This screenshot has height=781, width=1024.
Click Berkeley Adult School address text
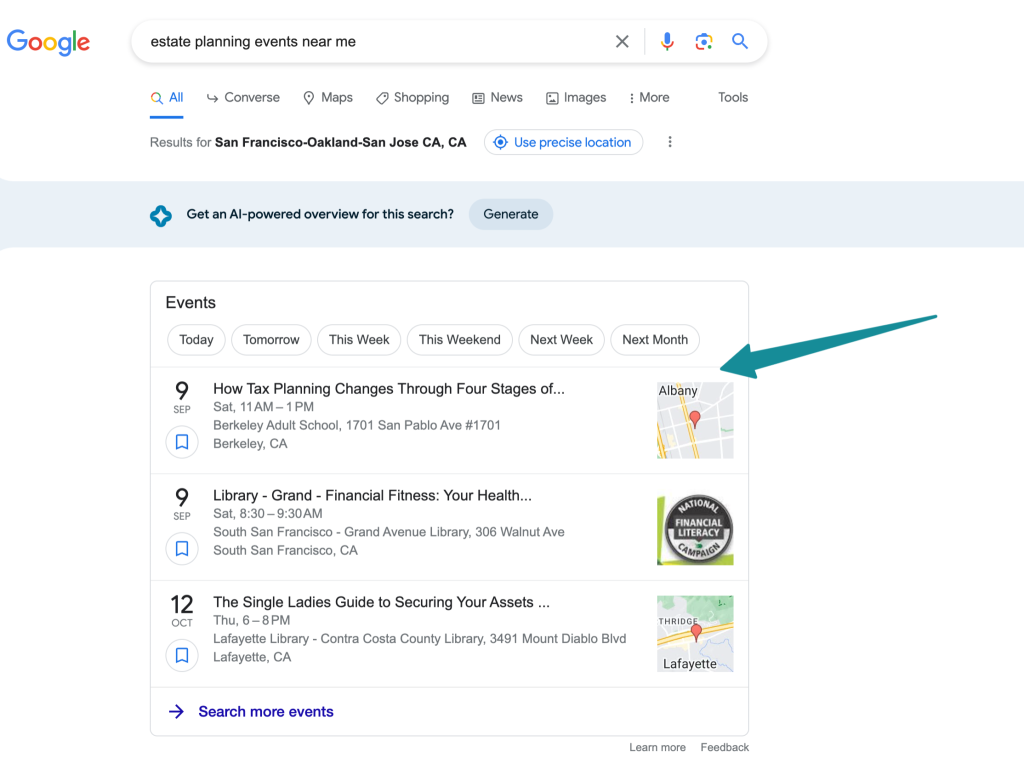point(357,425)
